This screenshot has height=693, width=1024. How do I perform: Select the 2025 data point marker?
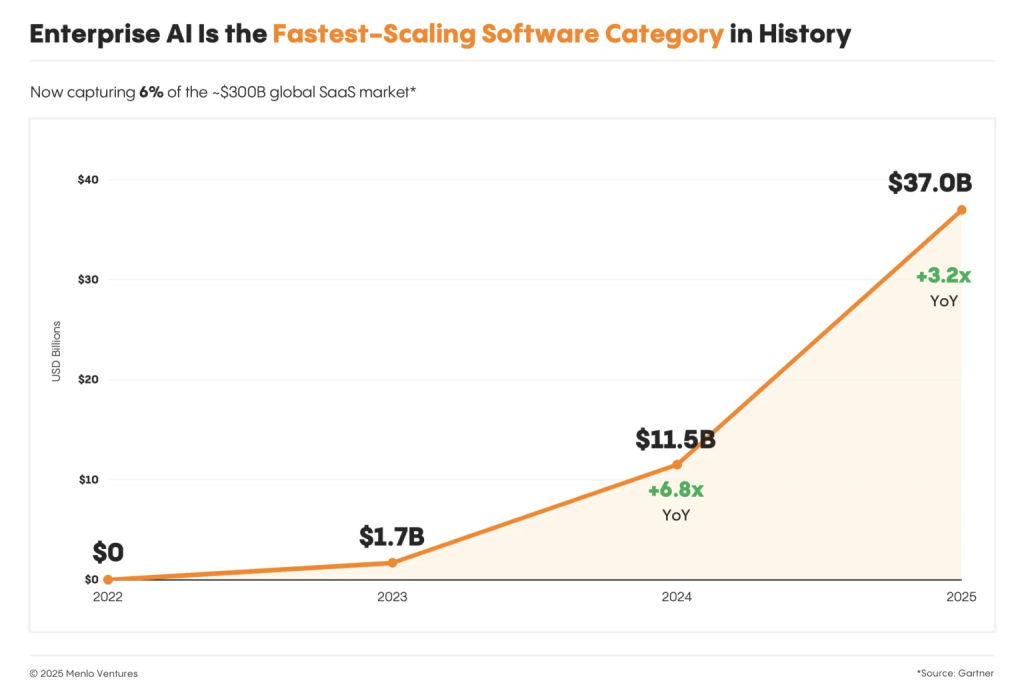coord(961,210)
